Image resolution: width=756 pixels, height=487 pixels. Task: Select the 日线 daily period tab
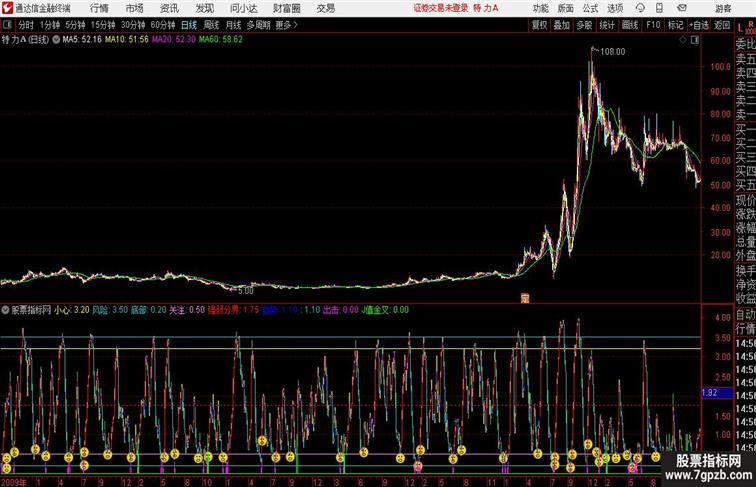click(189, 25)
